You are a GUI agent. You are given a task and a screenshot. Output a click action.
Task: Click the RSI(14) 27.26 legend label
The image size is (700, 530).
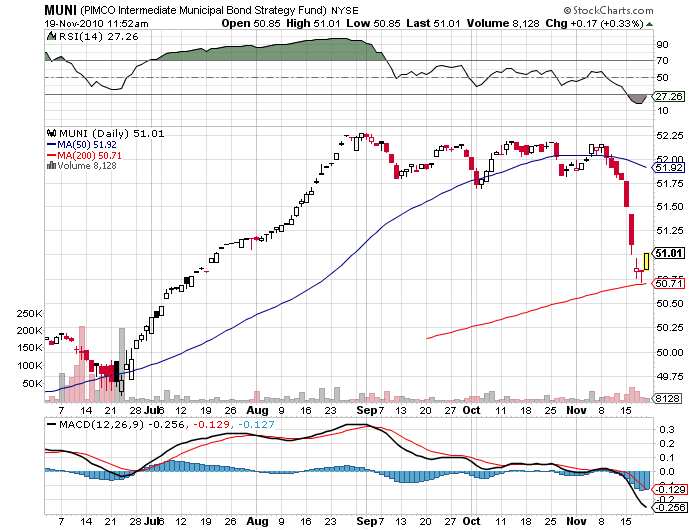click(x=99, y=37)
